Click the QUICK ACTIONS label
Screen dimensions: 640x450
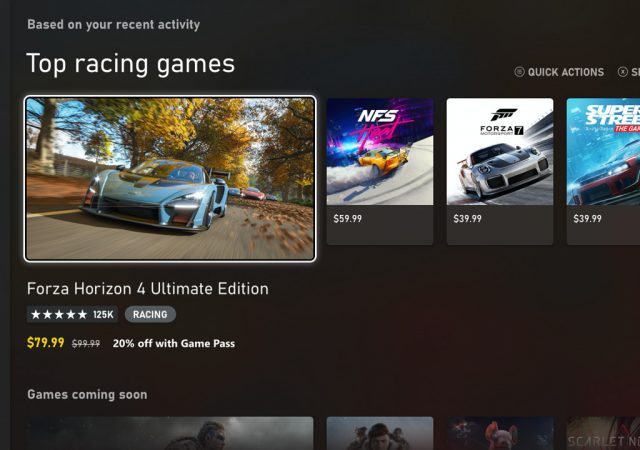tap(566, 72)
